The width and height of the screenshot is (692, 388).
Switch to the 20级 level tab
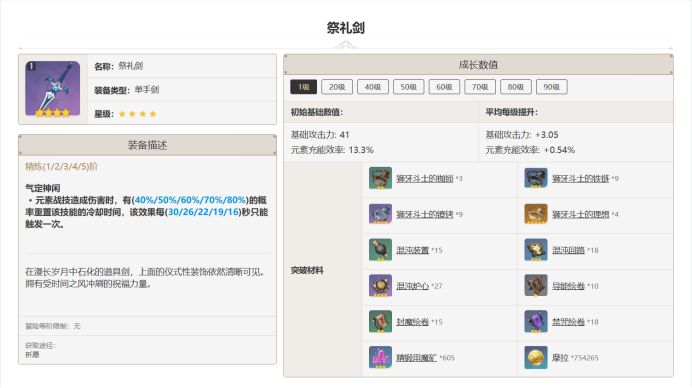tap(337, 87)
